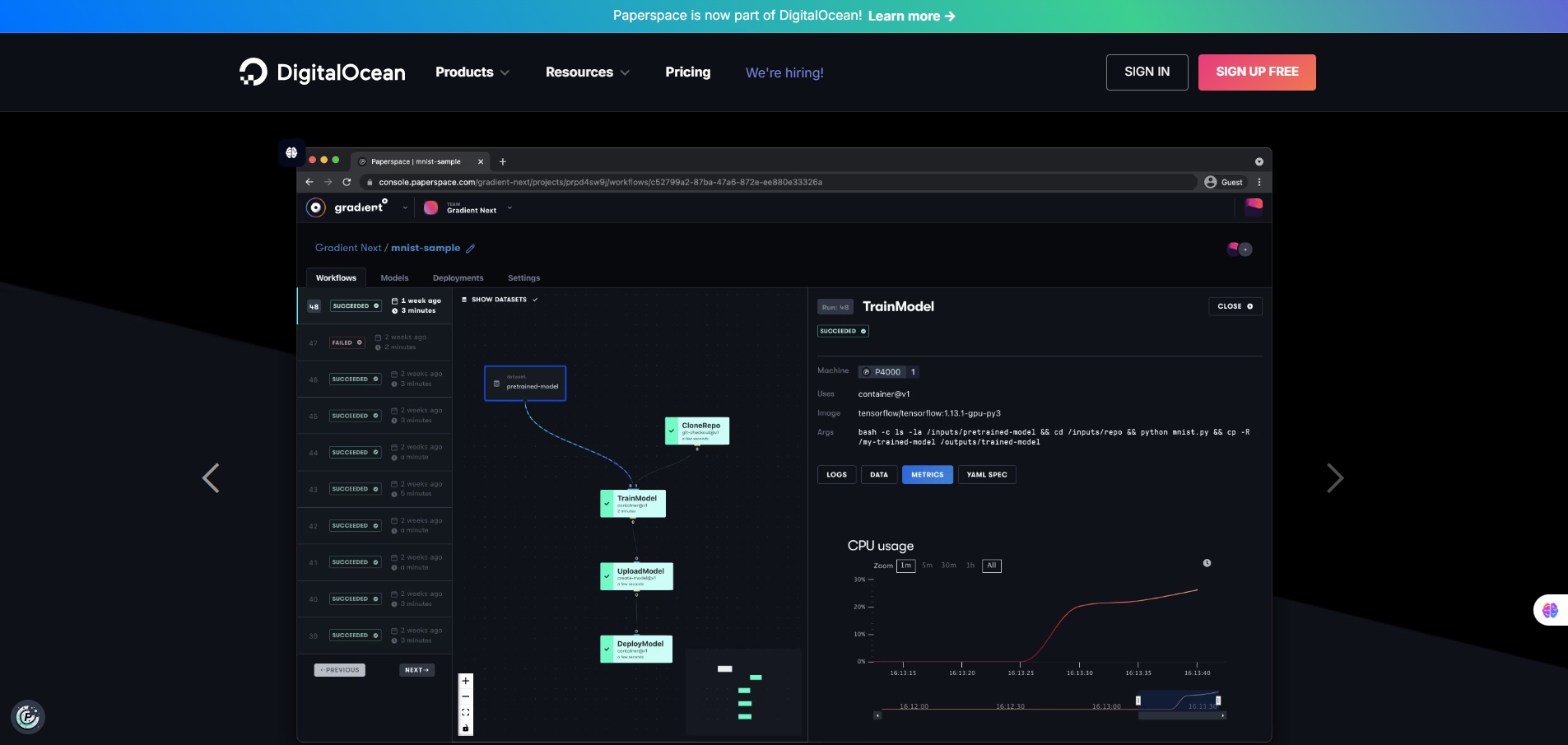
Task: Select the TrainModel workflow node
Action: (633, 504)
